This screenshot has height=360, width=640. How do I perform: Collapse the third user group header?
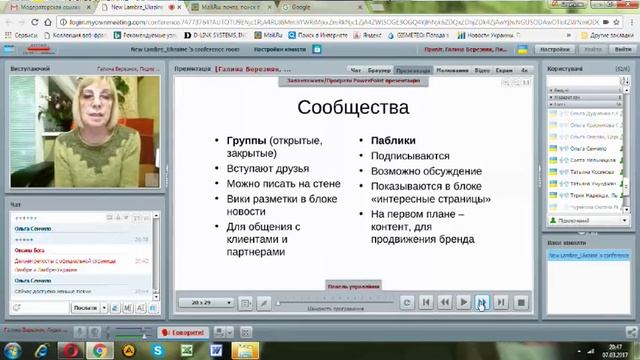(x=584, y=104)
